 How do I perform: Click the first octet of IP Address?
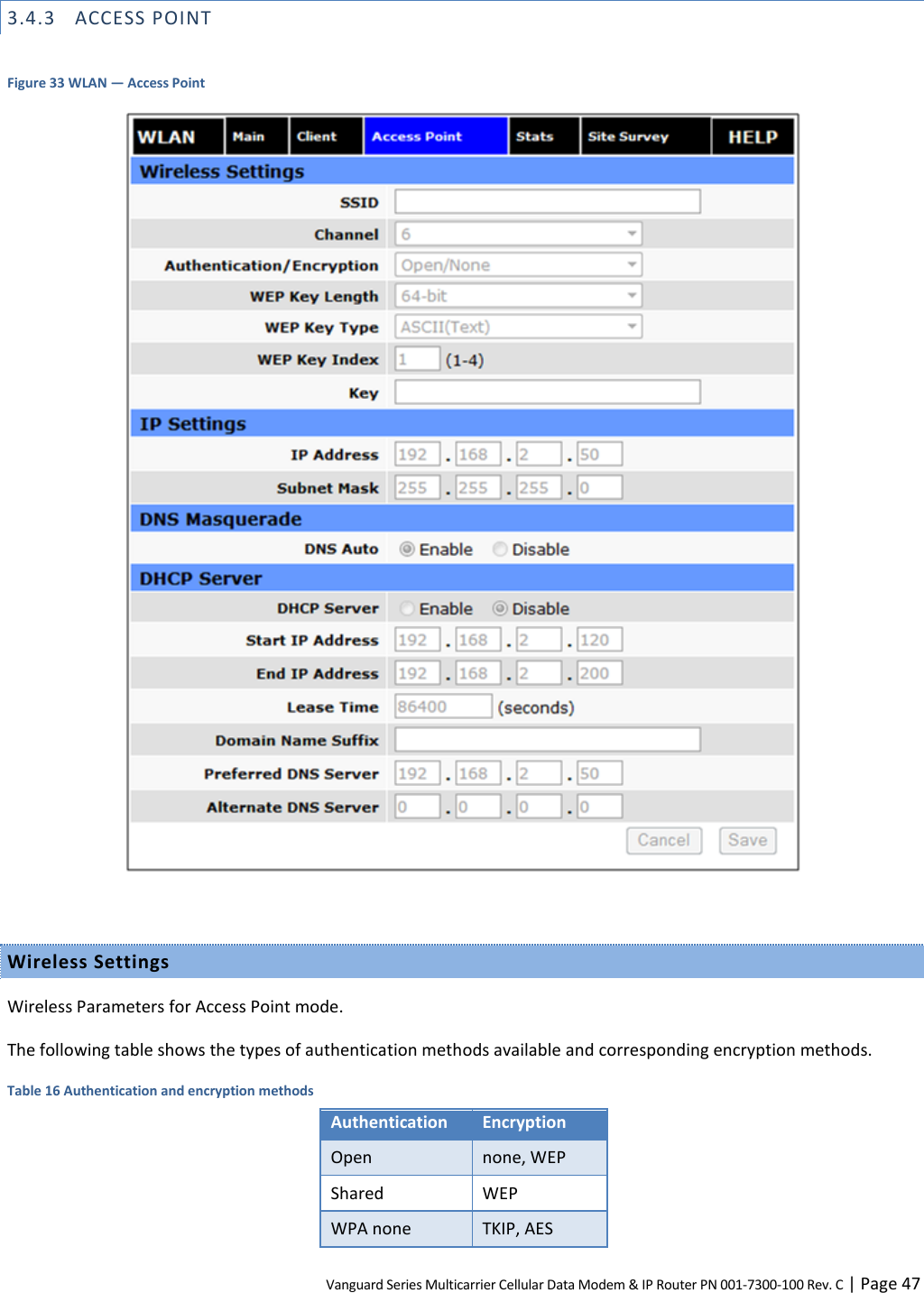point(418,454)
